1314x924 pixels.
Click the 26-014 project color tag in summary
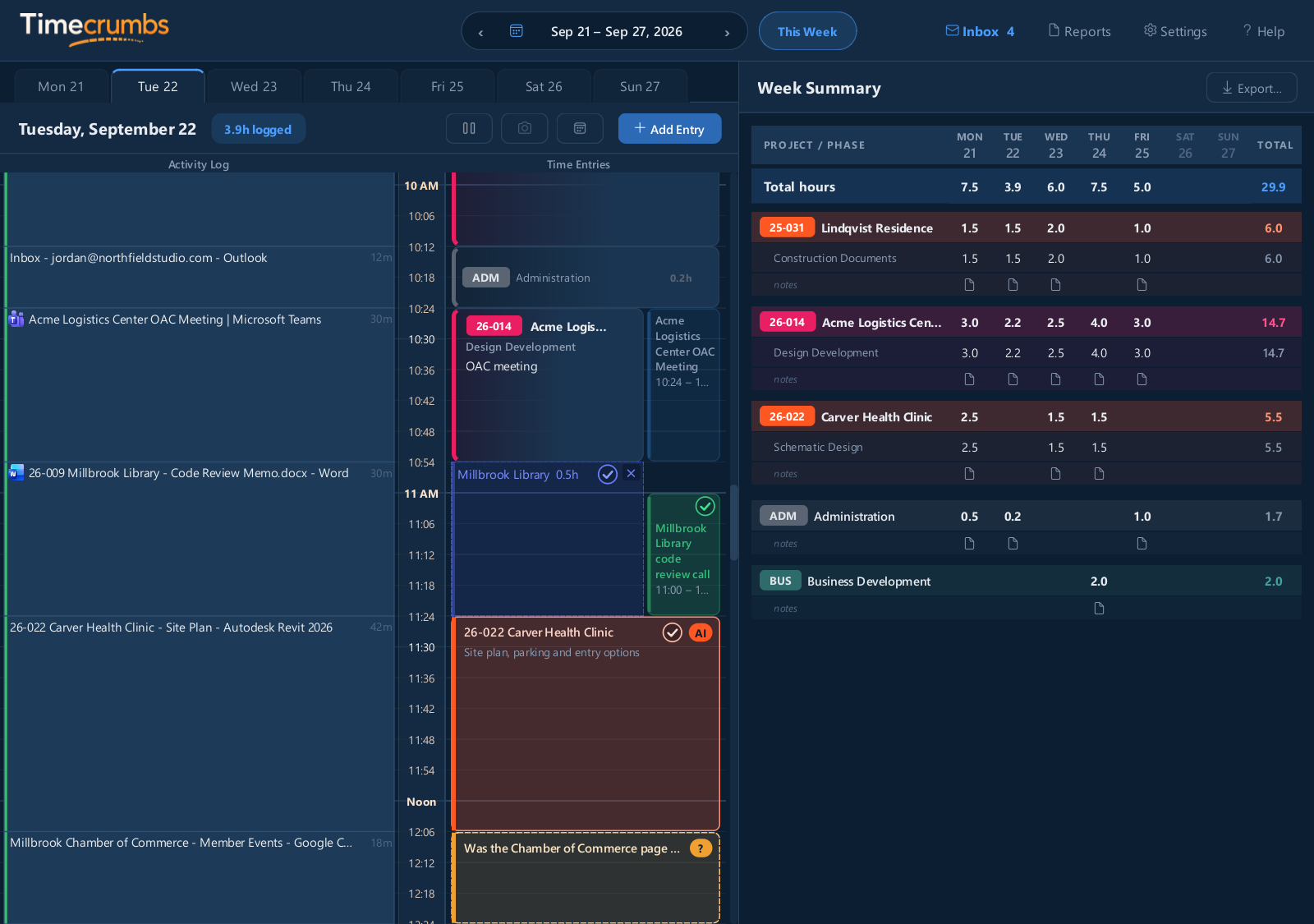(787, 322)
